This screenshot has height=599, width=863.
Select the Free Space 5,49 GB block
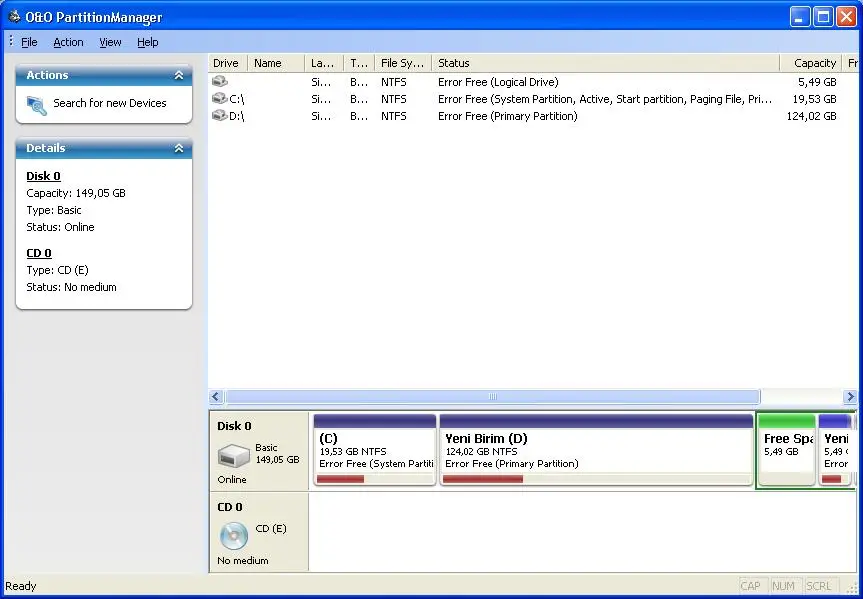click(786, 450)
